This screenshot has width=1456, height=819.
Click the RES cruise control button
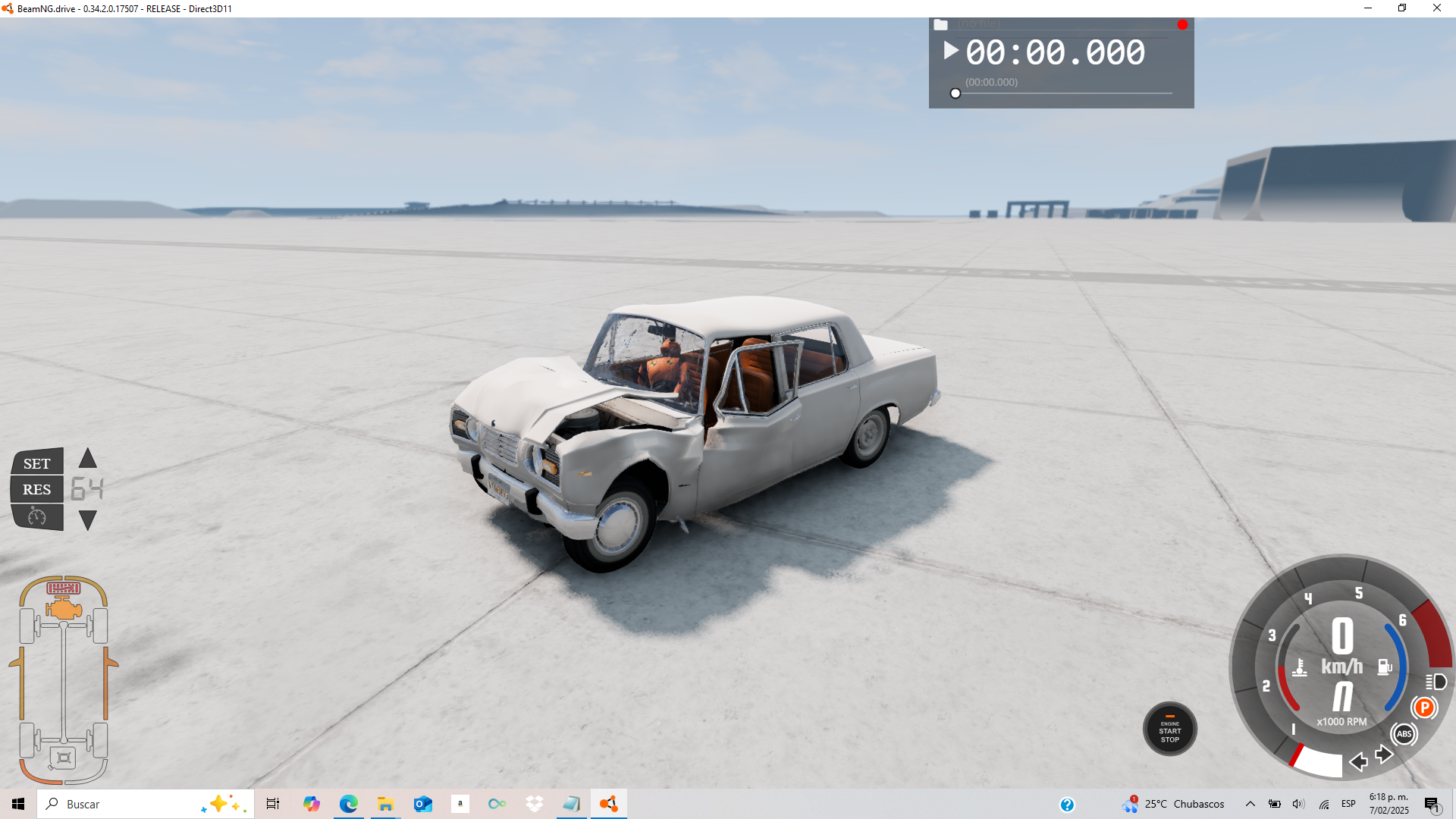pos(37,489)
